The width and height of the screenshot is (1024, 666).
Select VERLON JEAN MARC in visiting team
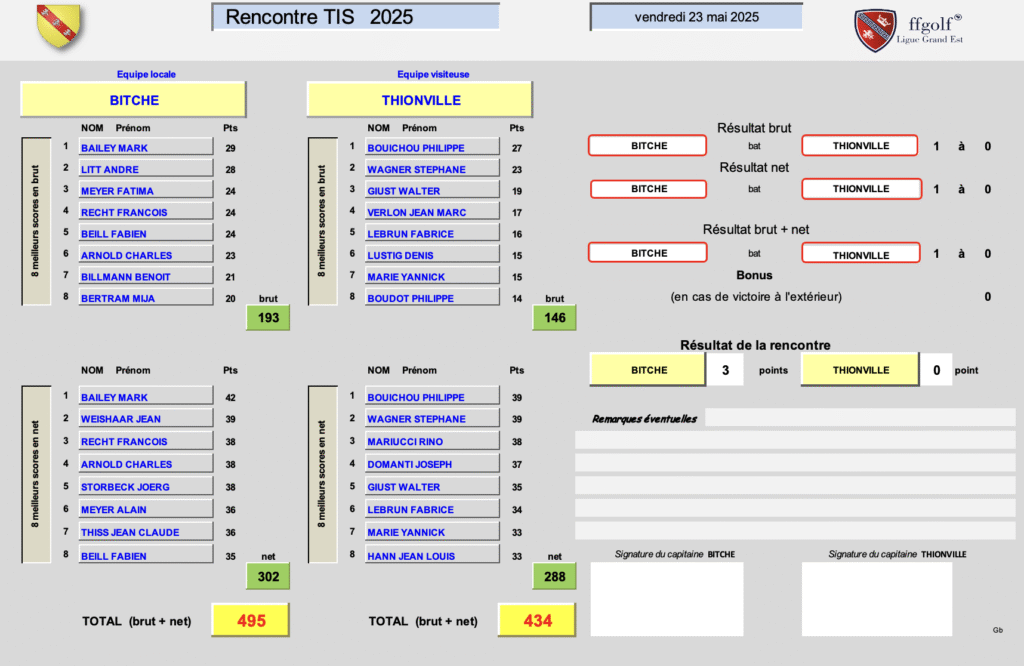(x=431, y=212)
